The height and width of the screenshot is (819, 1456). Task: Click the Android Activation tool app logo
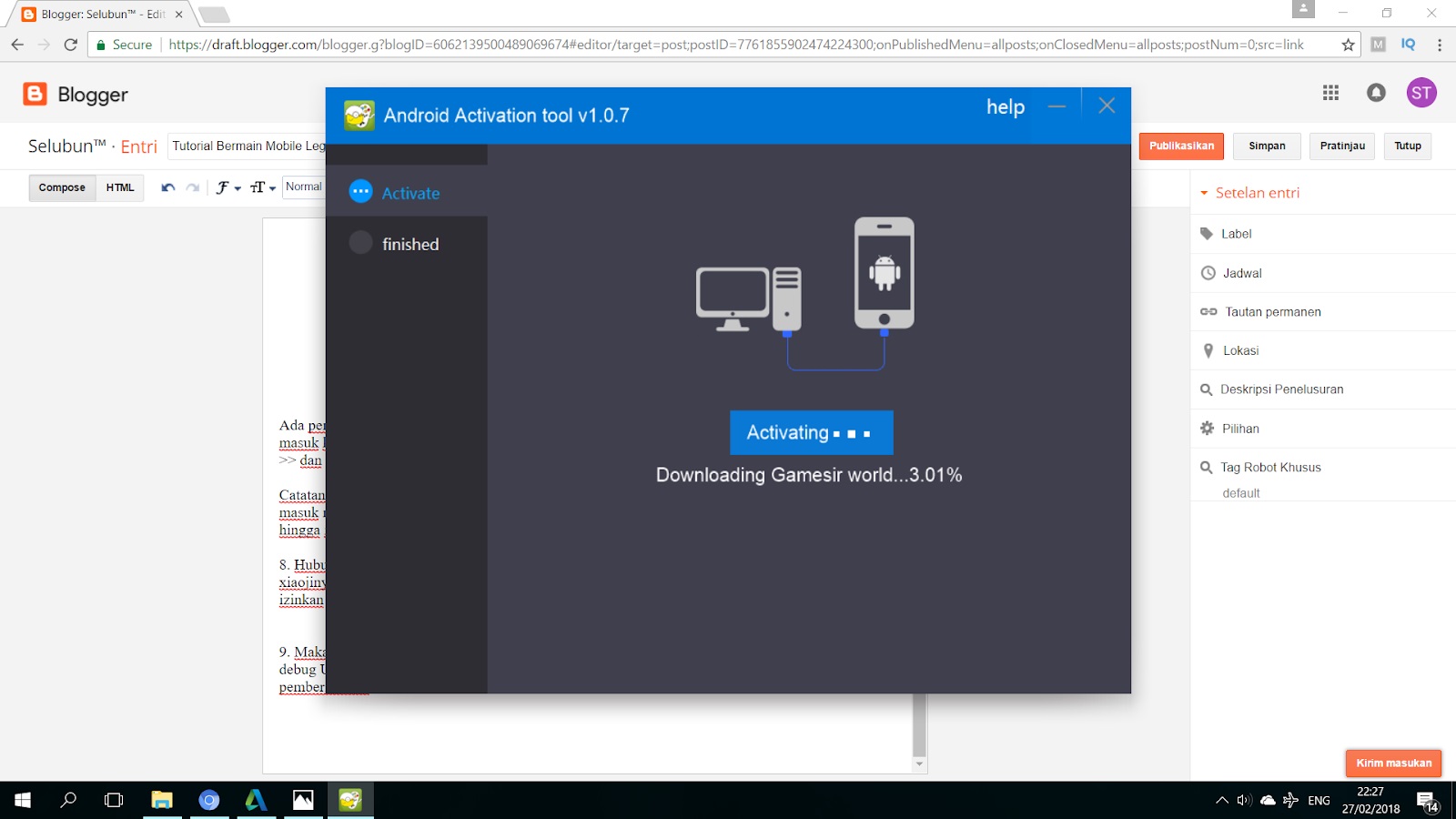pos(359,116)
